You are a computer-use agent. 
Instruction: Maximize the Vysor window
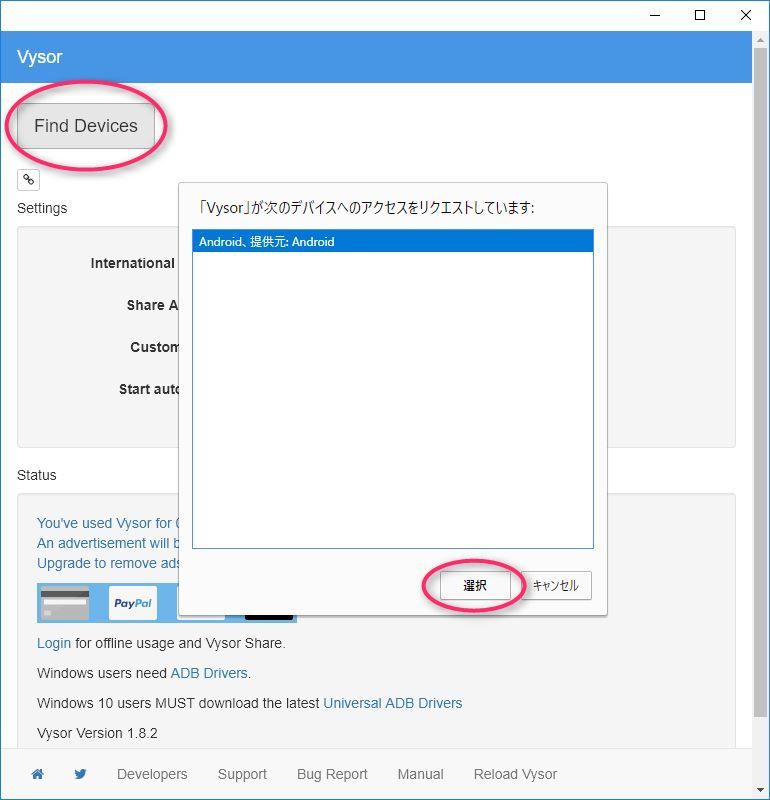tap(700, 15)
